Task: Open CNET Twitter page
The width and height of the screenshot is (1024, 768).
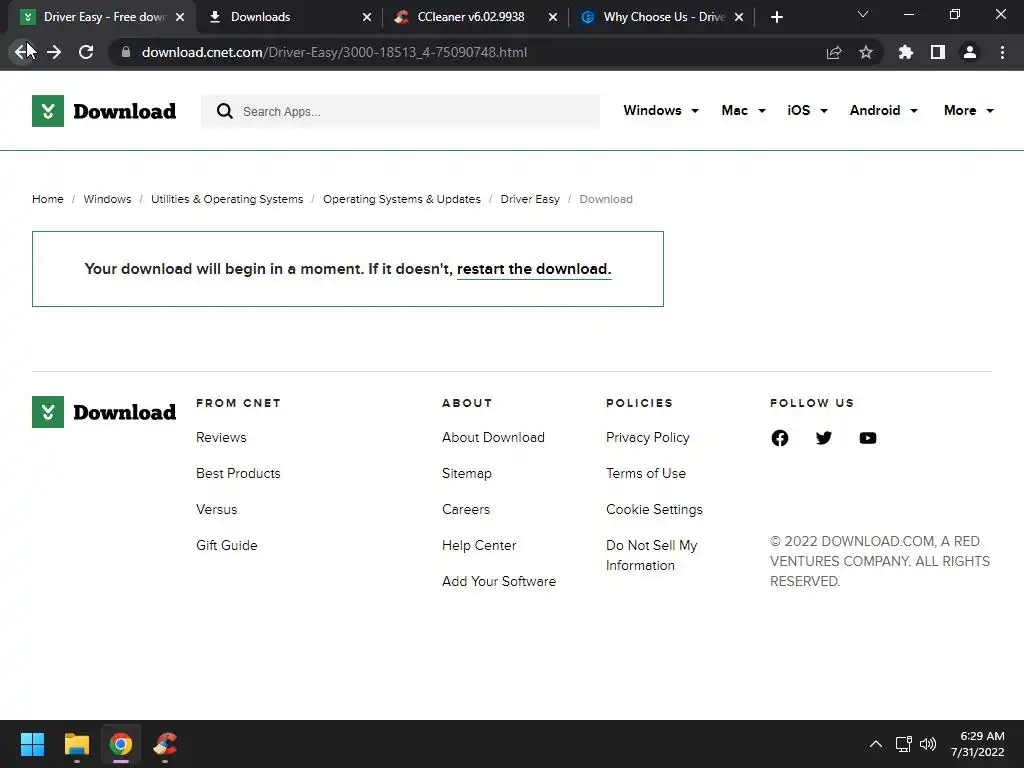Action: point(824,438)
